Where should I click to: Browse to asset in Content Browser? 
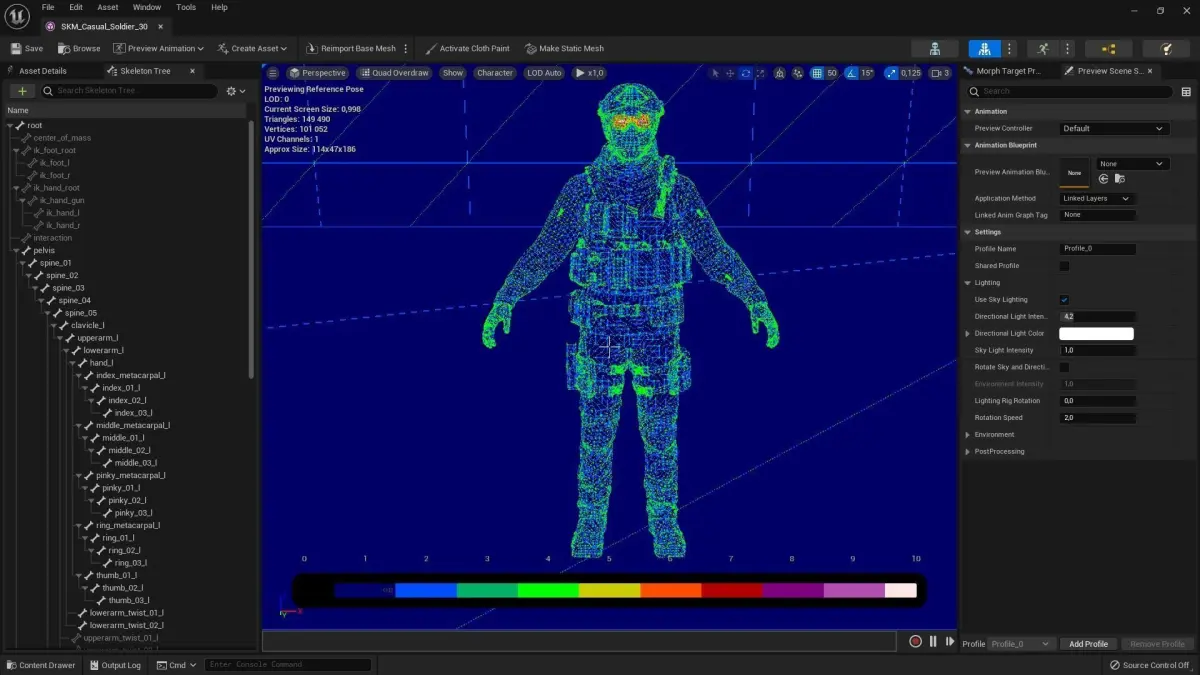pyautogui.click(x=79, y=48)
